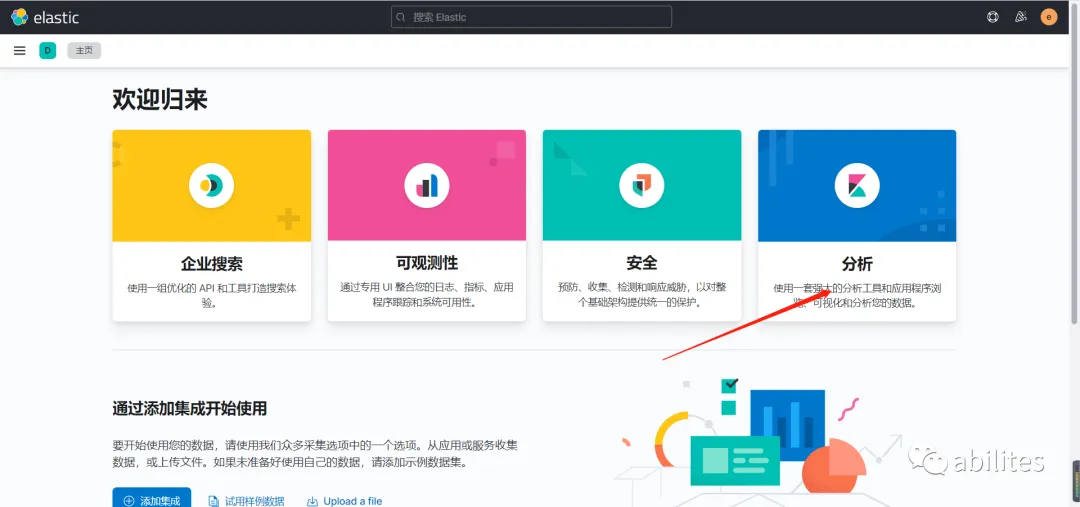1080x507 pixels.
Task: Open the 企业搜索 card title
Action: (x=211, y=263)
